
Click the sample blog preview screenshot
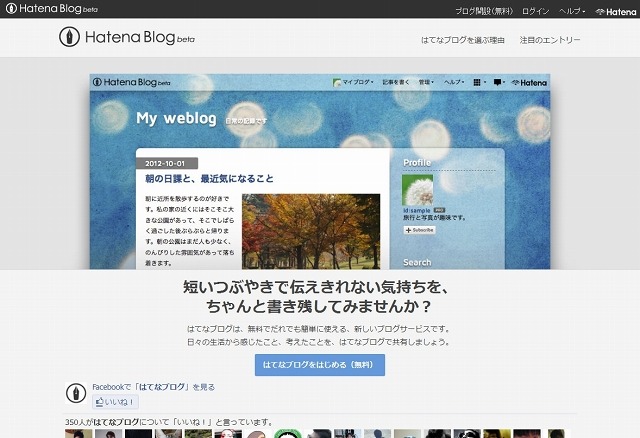coord(320,171)
